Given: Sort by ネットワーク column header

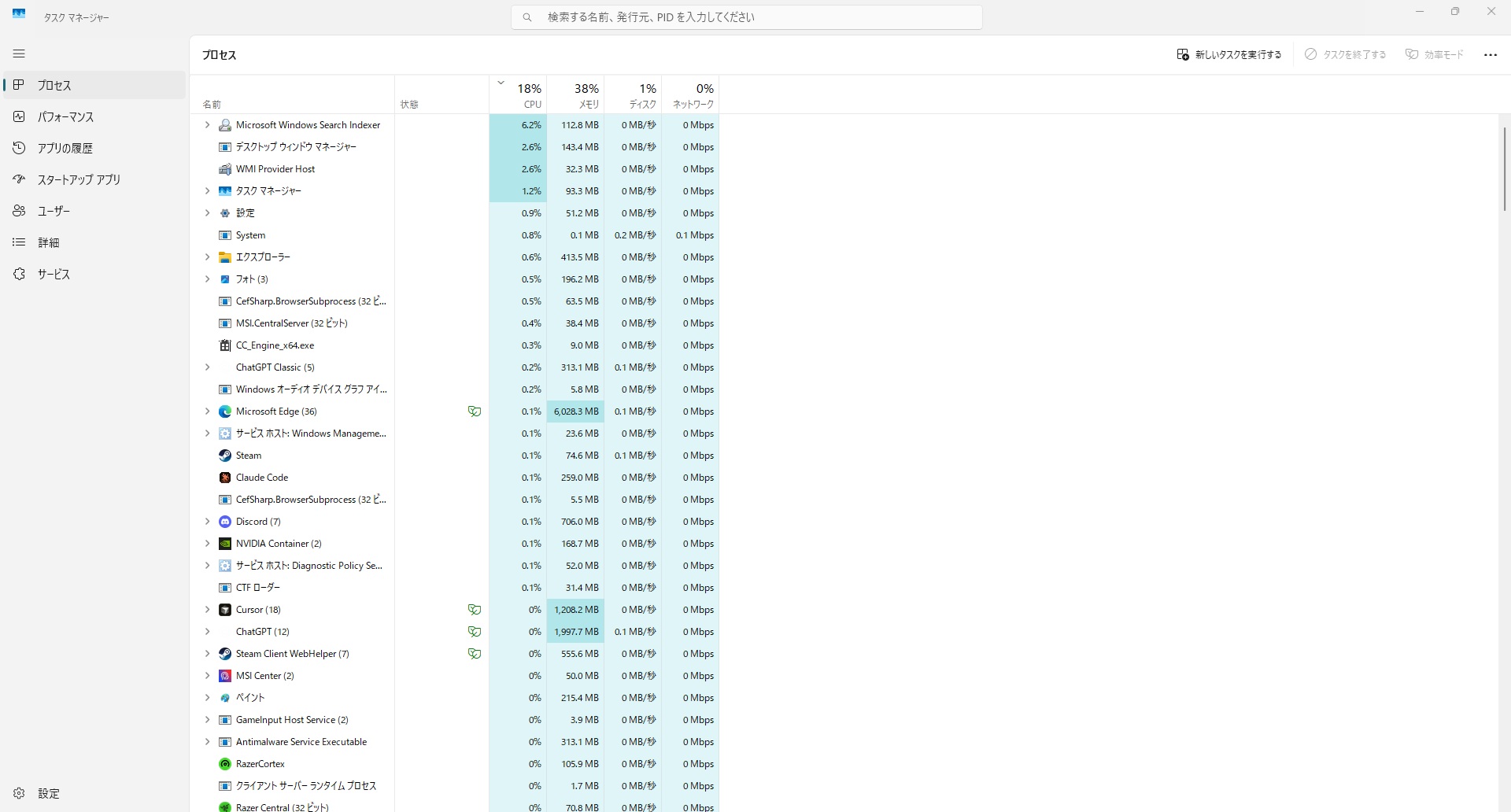Looking at the screenshot, I should click(x=690, y=94).
